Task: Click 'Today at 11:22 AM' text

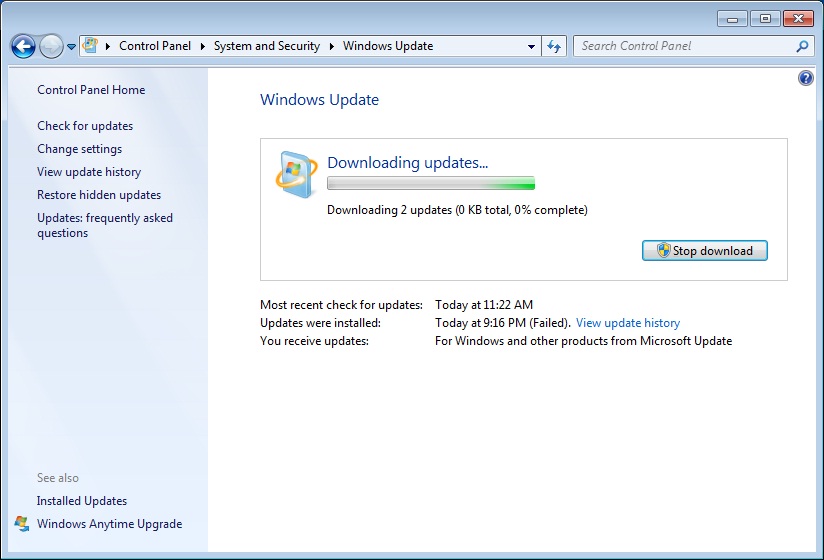Action: 483,305
